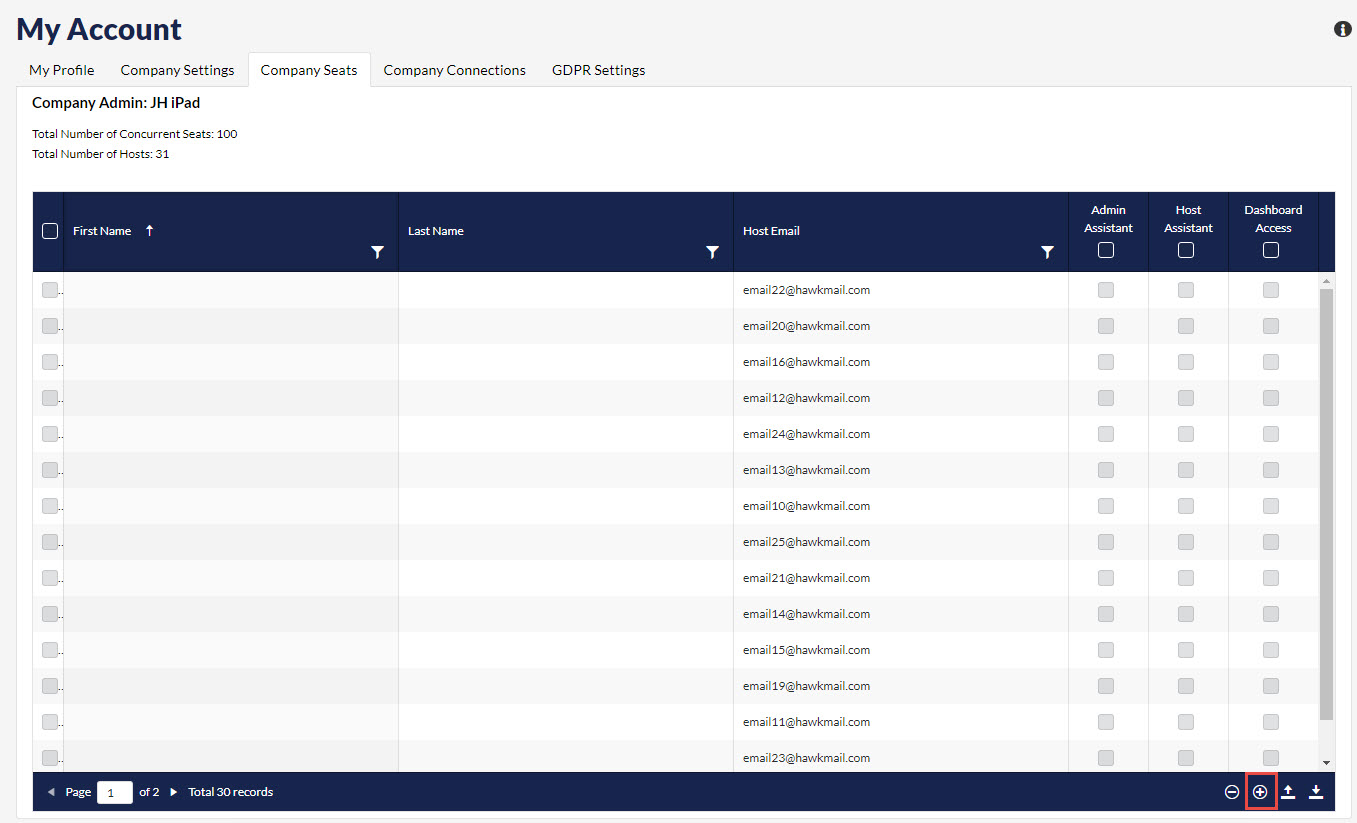Go to previous page using arrow
1357x823 pixels.
(51, 792)
